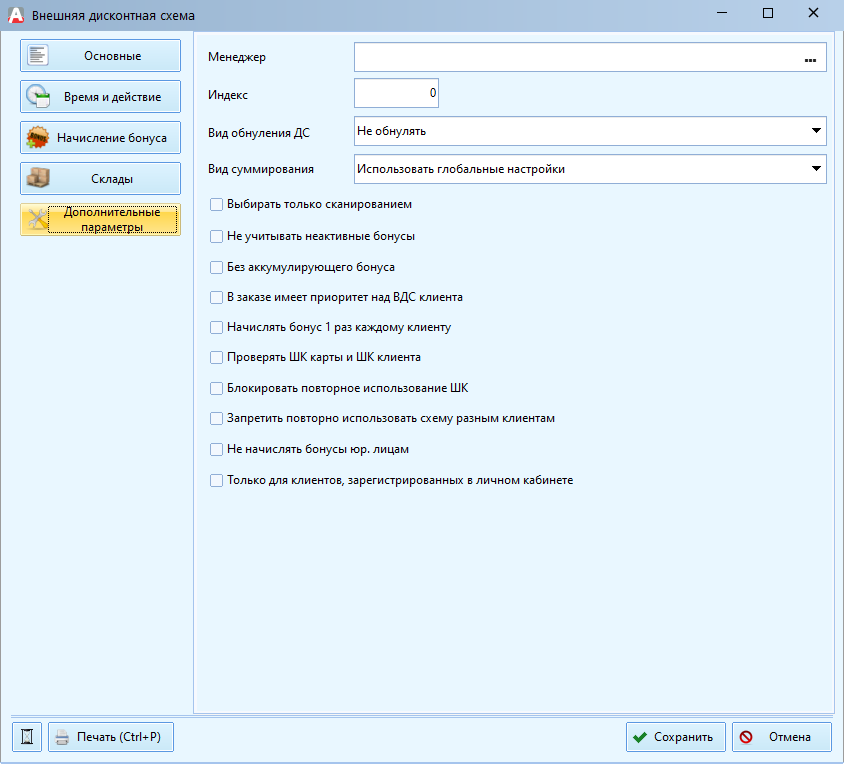
Task: Maximize the Внешняя дисконтная схема window
Action: coord(768,13)
